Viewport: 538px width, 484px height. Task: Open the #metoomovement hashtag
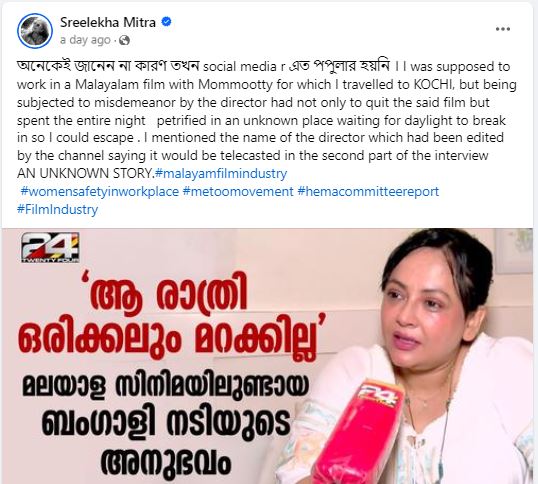[238, 191]
